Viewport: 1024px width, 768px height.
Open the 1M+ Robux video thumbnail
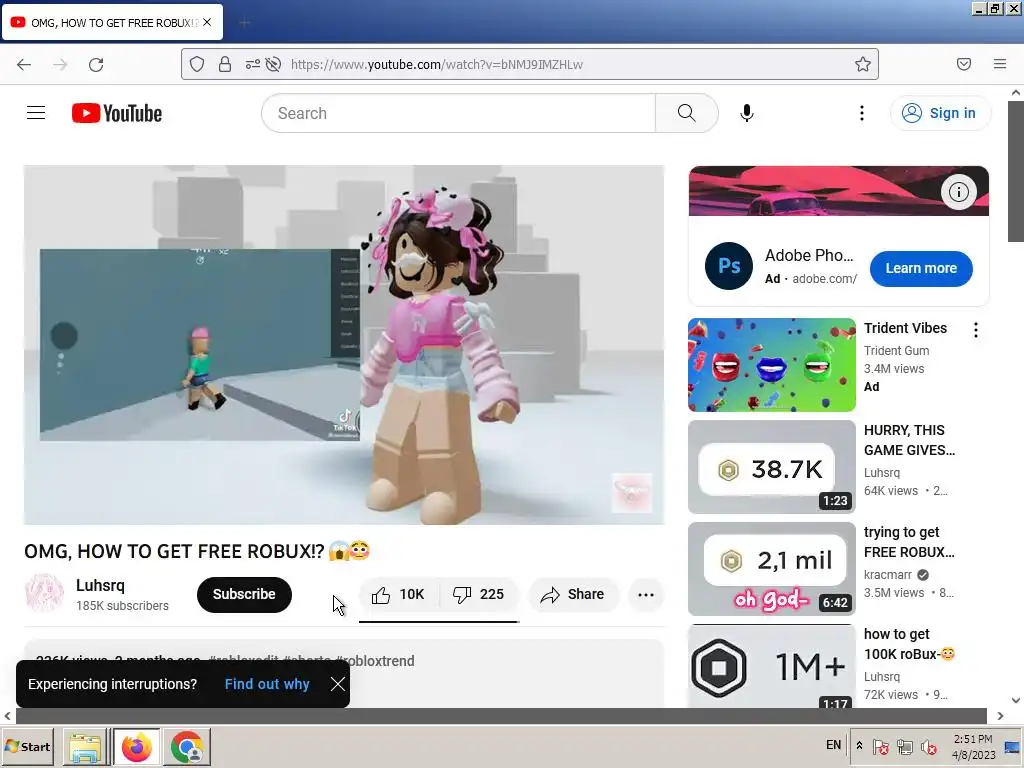pos(772,666)
